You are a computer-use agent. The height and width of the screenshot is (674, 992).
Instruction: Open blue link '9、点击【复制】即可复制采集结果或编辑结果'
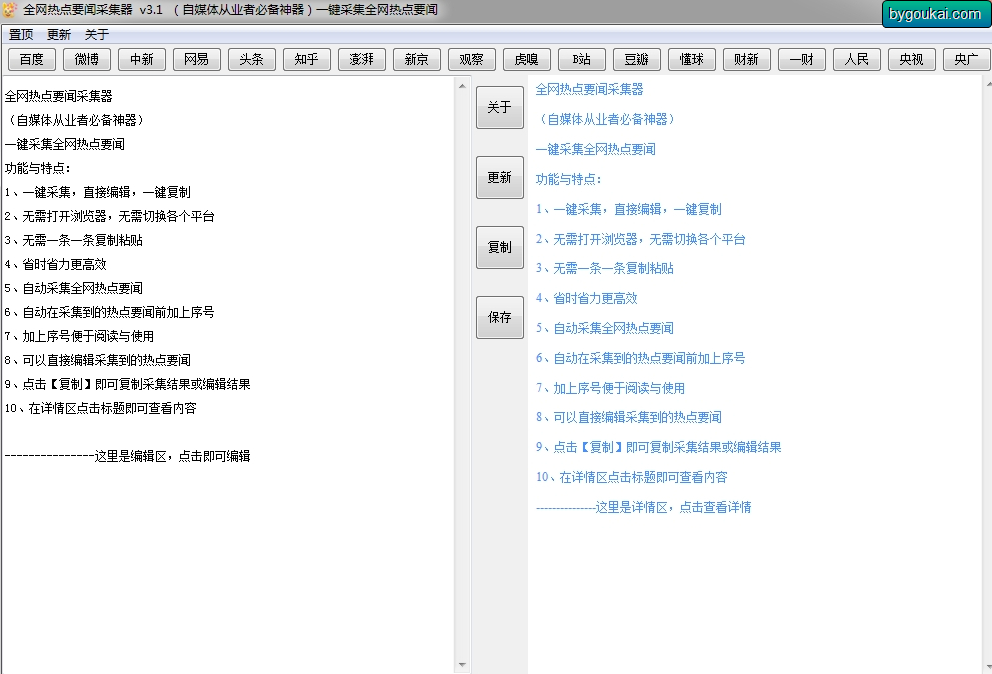coord(659,447)
